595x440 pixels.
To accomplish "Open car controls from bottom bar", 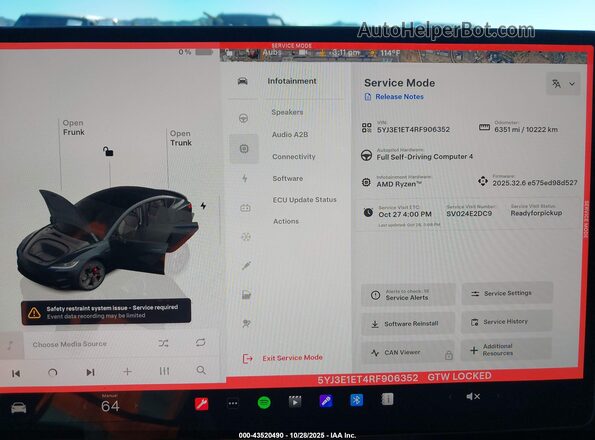I will coord(18,408).
